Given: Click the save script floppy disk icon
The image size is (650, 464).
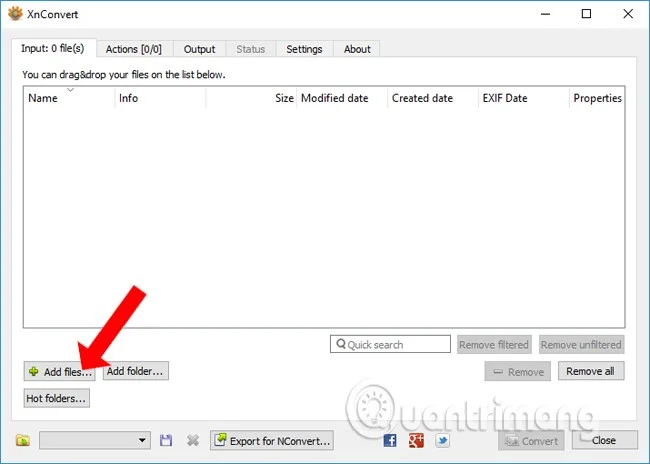Looking at the screenshot, I should [x=166, y=440].
